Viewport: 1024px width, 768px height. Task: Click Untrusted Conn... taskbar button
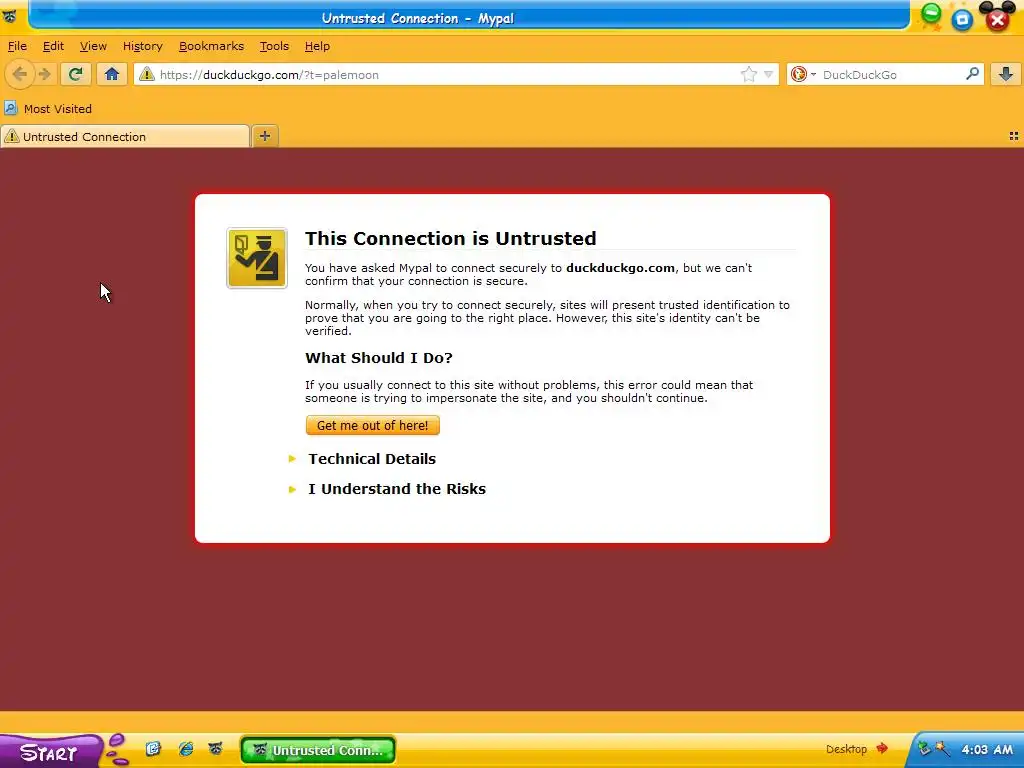click(x=318, y=750)
